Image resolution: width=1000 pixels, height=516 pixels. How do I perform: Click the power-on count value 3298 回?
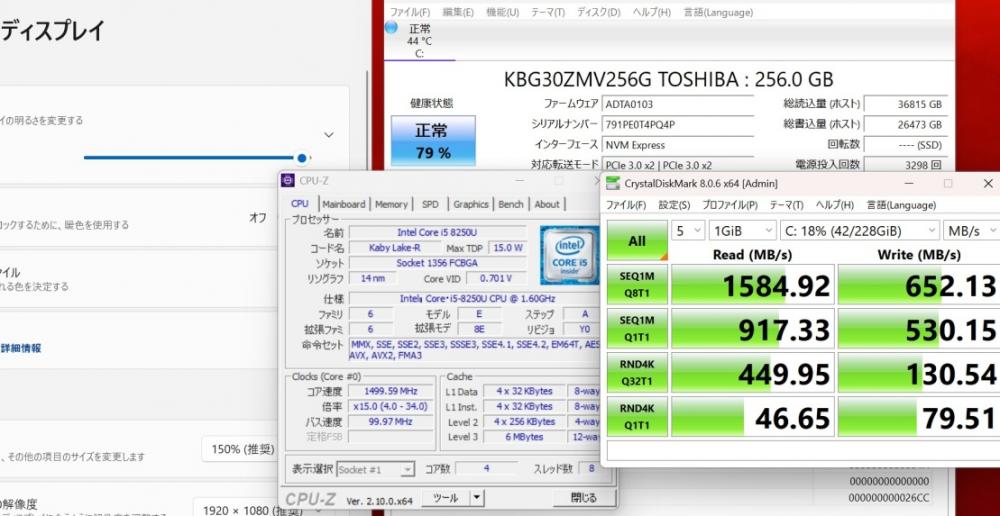click(x=904, y=164)
